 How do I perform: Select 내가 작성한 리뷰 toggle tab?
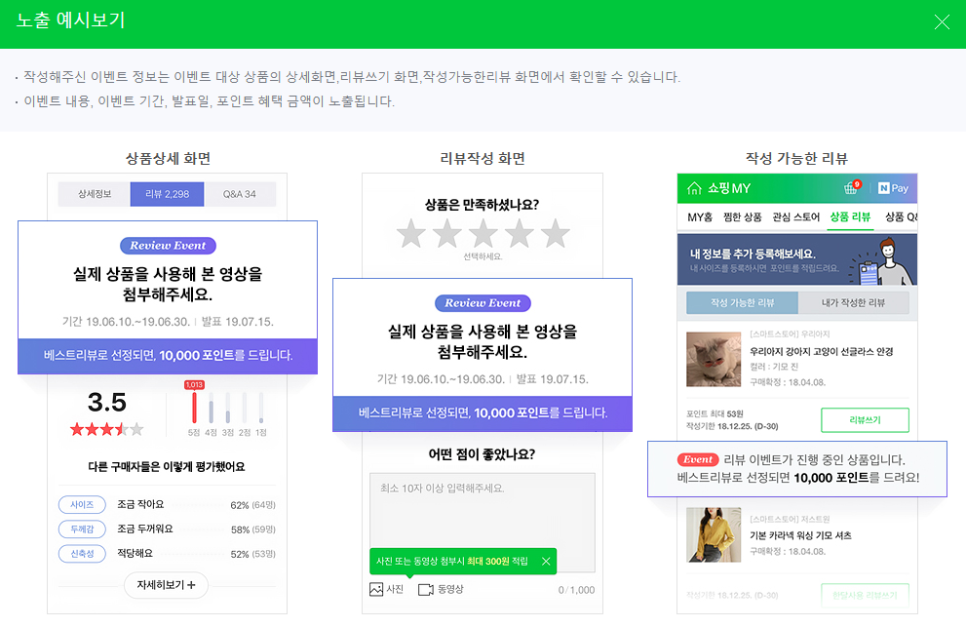853,302
